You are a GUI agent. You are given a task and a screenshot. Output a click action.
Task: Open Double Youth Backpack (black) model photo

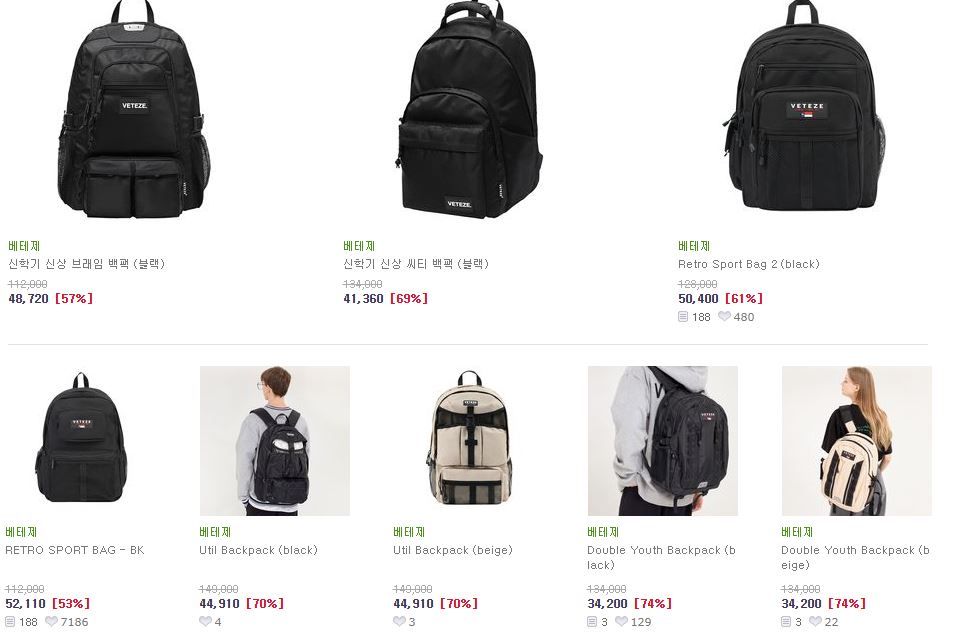point(663,441)
